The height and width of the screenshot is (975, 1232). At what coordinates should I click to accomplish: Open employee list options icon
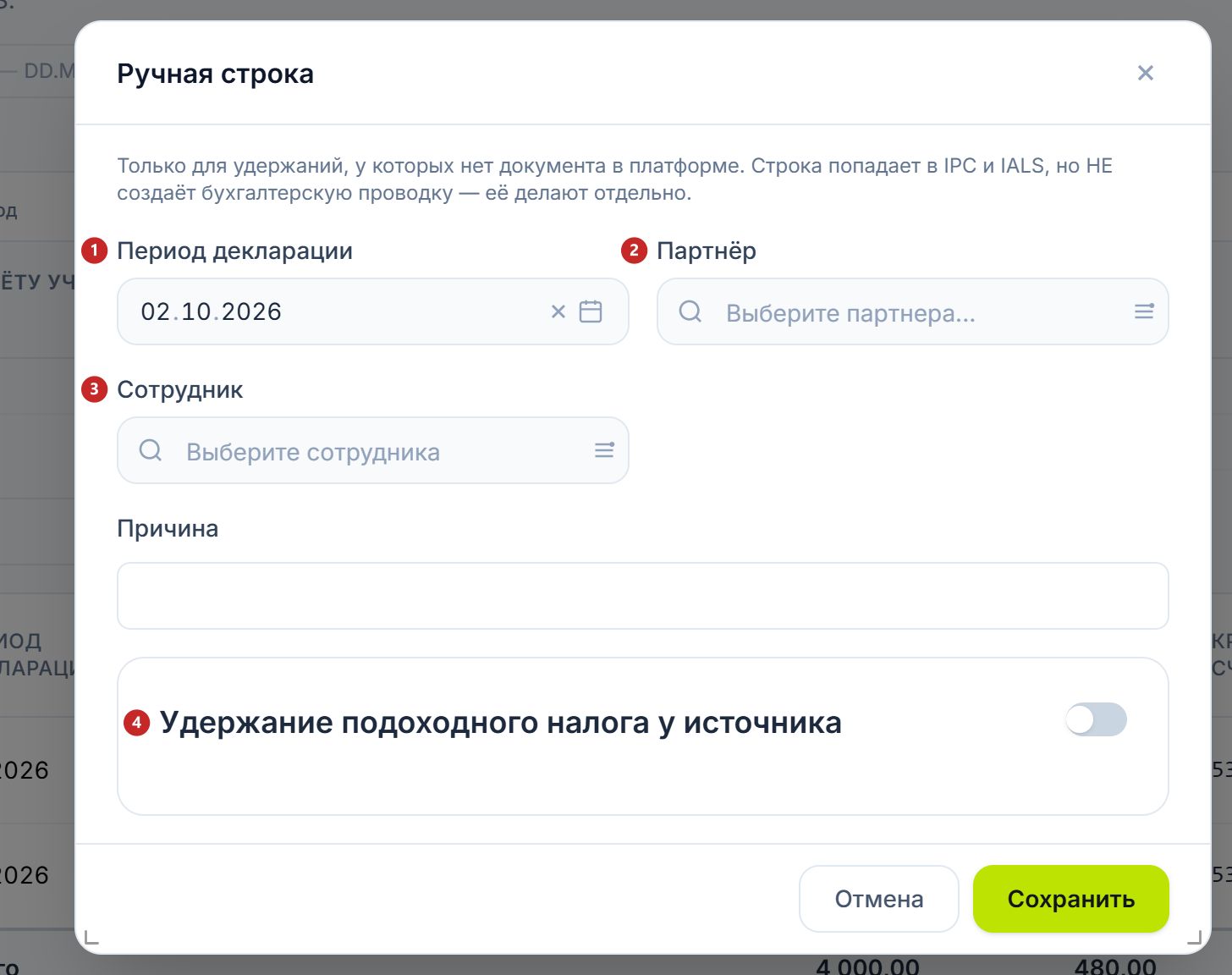coord(604,450)
